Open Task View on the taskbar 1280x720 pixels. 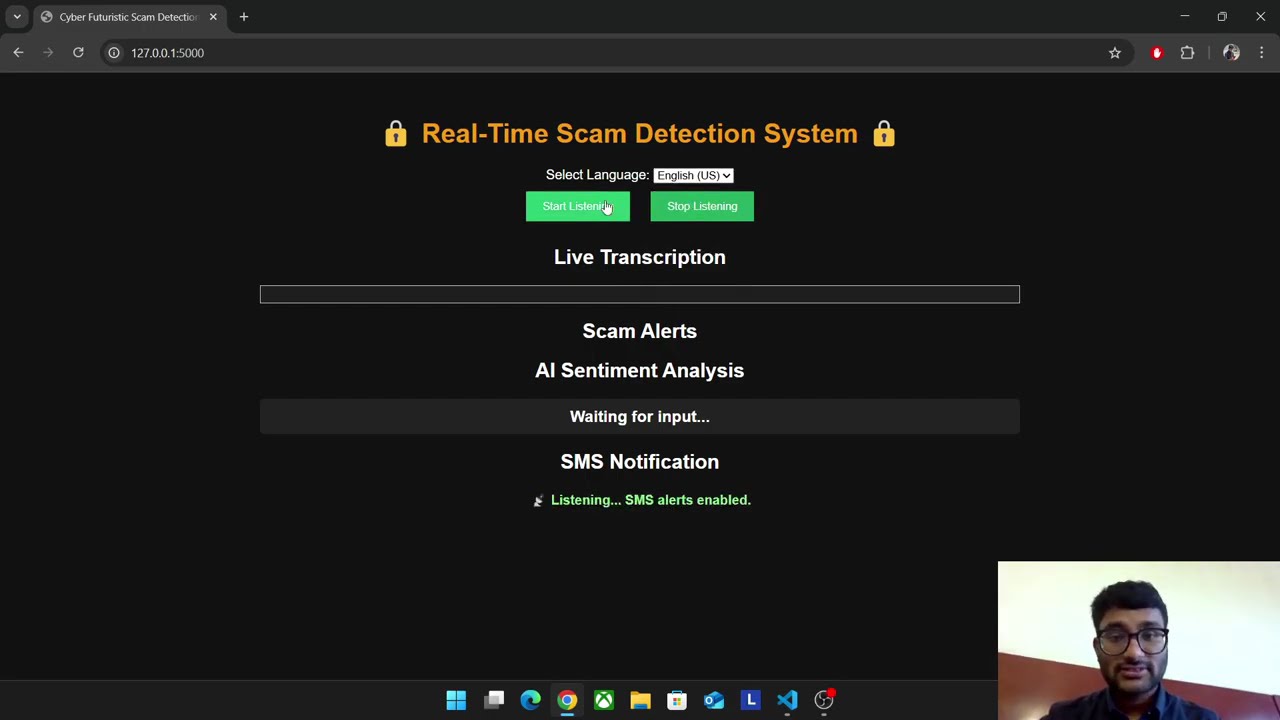tap(494, 700)
